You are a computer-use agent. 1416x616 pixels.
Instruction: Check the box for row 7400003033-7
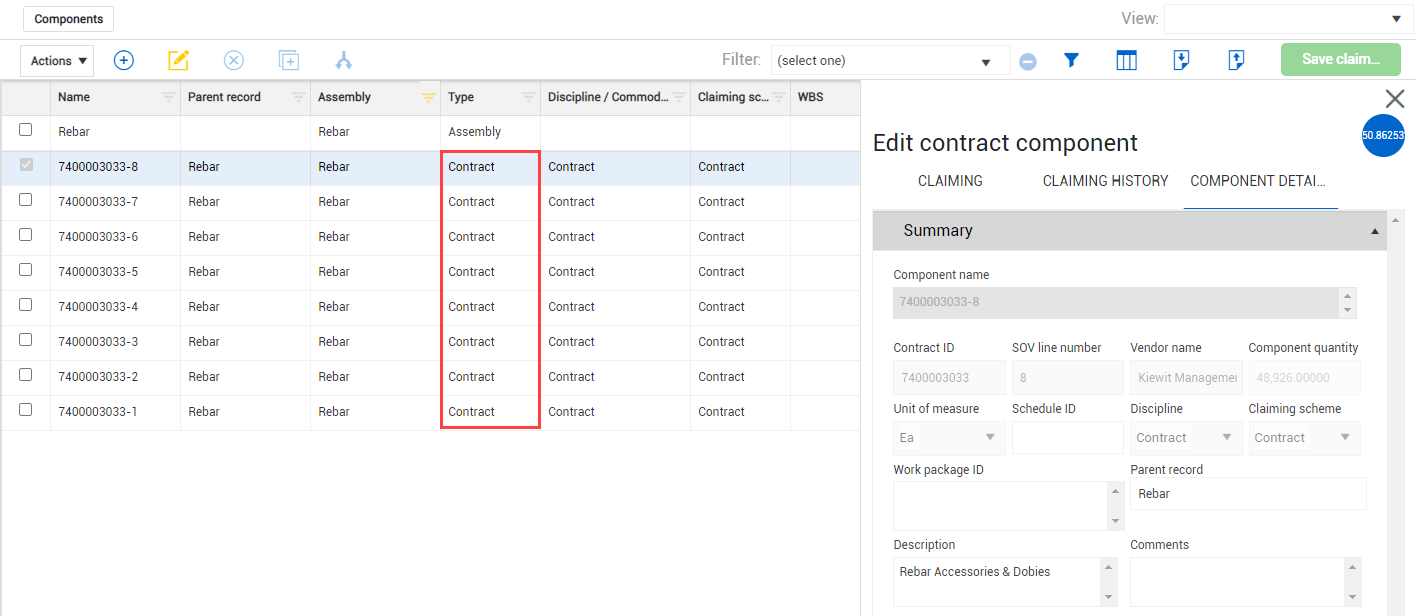(x=26, y=200)
